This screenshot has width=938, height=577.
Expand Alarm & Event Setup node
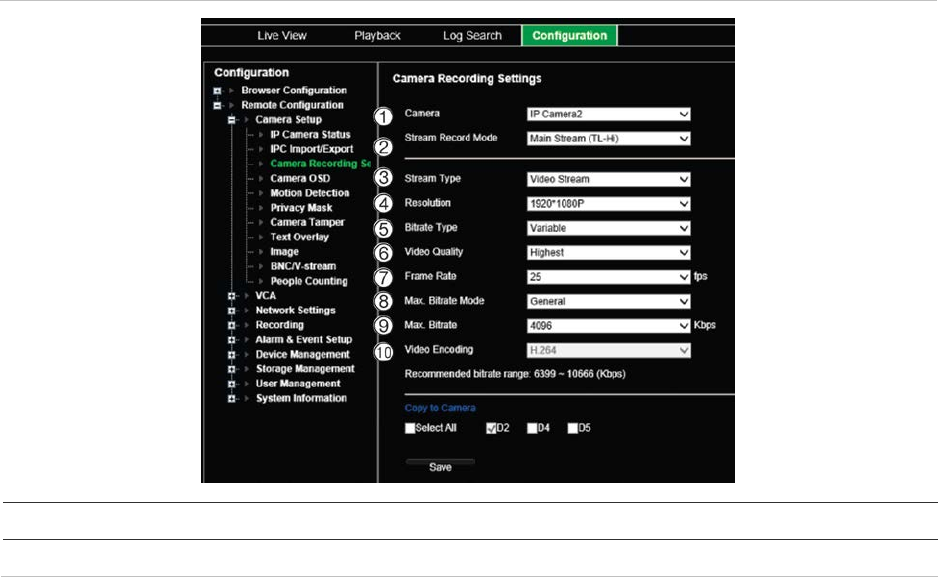[x=232, y=340]
